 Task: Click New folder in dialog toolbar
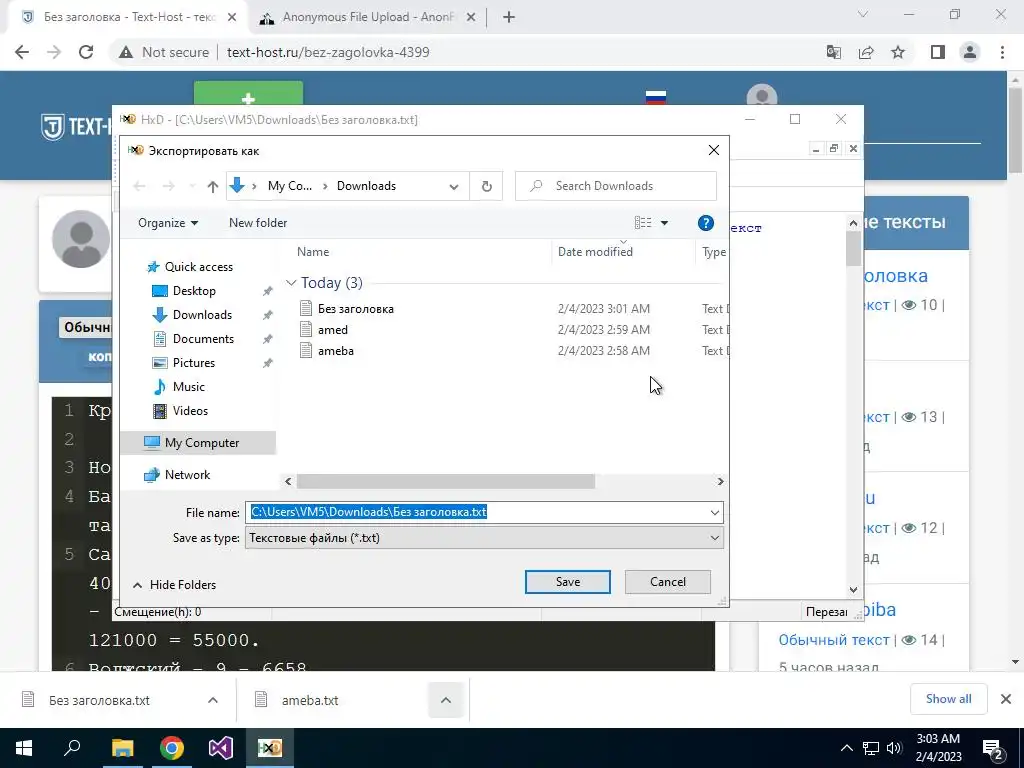258,223
